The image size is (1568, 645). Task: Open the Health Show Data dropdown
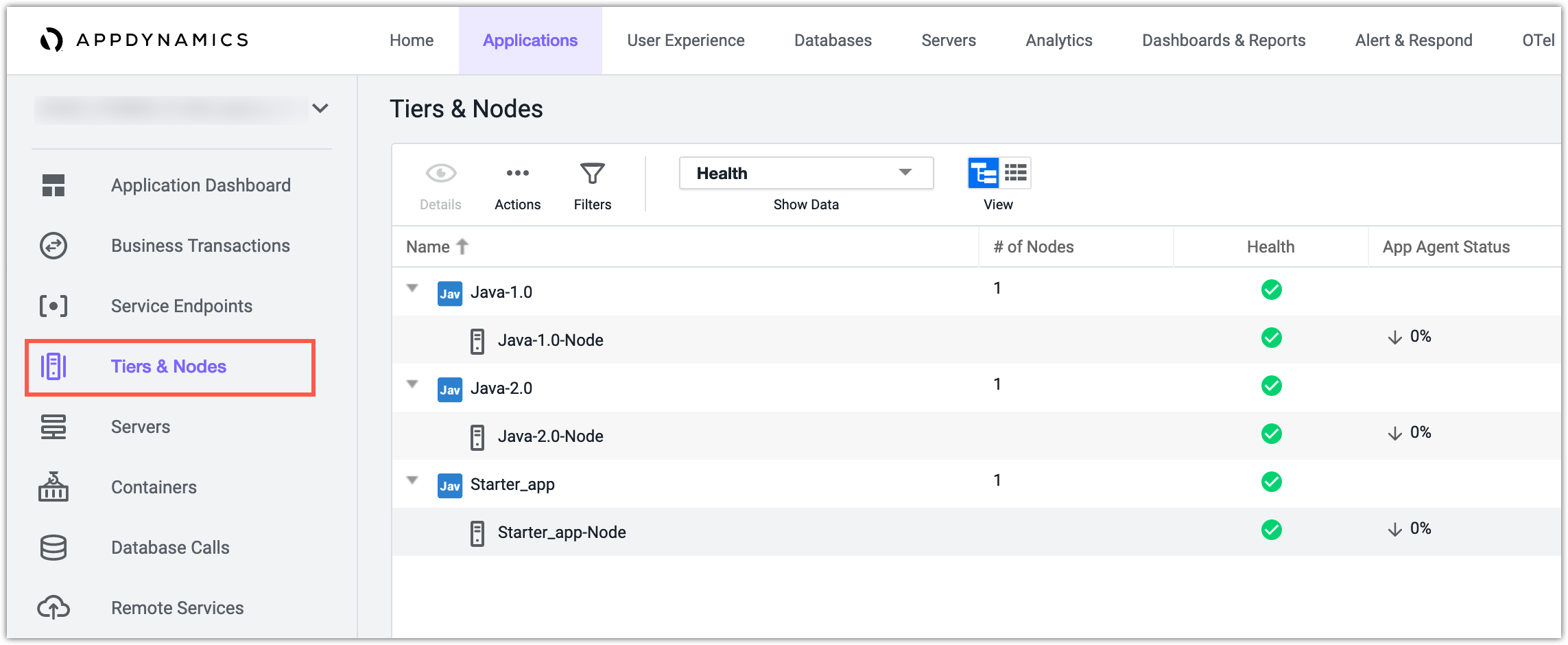806,173
